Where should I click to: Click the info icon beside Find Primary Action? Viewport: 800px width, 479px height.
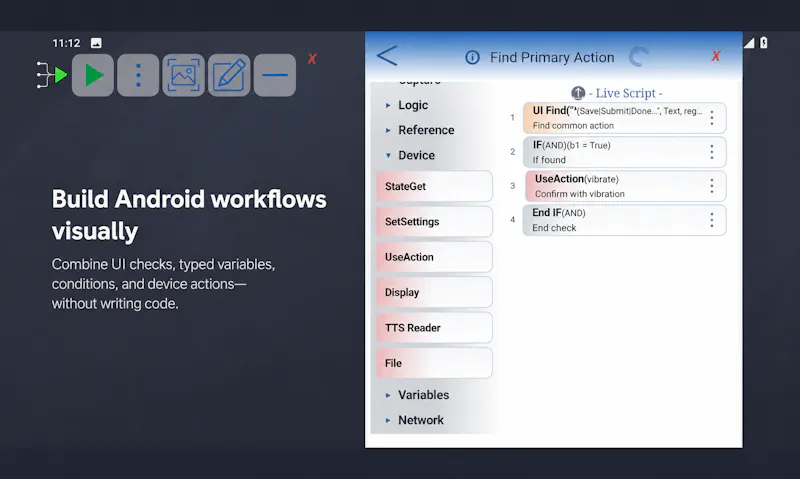tap(472, 57)
